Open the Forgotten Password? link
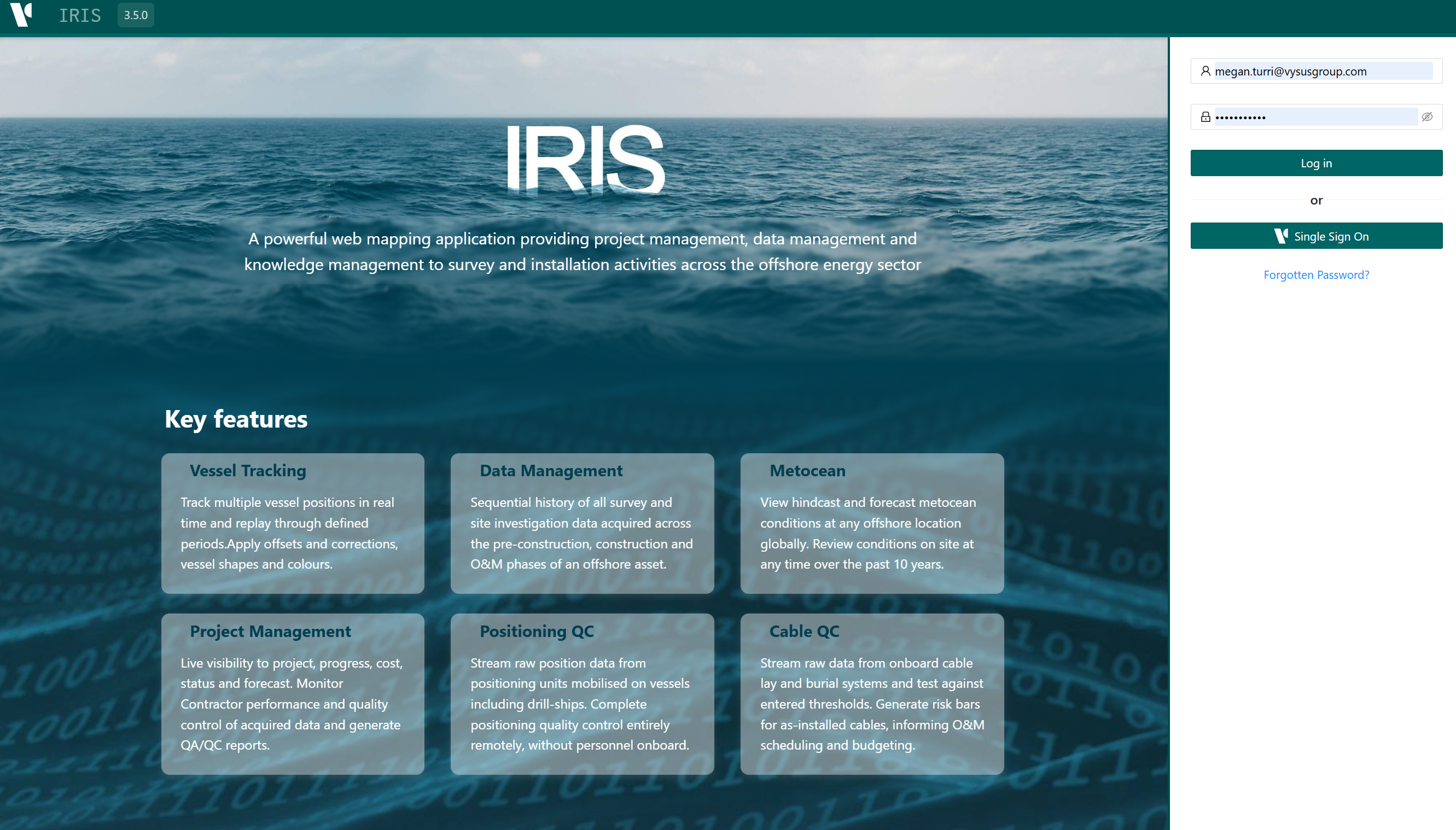This screenshot has width=1456, height=830. pyautogui.click(x=1317, y=275)
